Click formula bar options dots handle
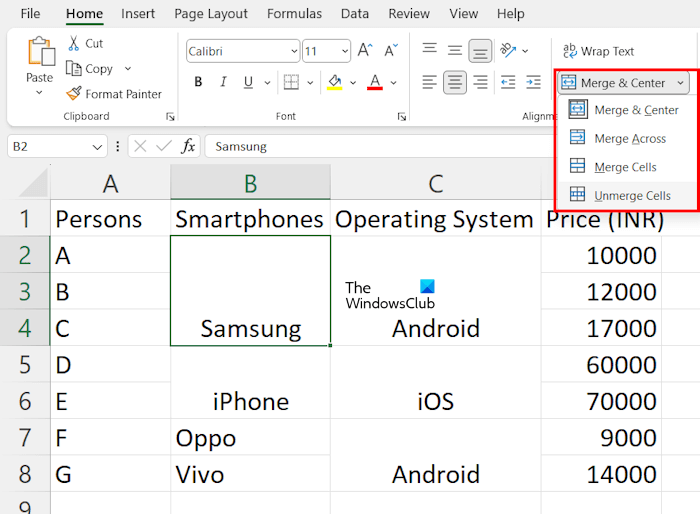The width and height of the screenshot is (700, 514). pyautogui.click(x=117, y=146)
